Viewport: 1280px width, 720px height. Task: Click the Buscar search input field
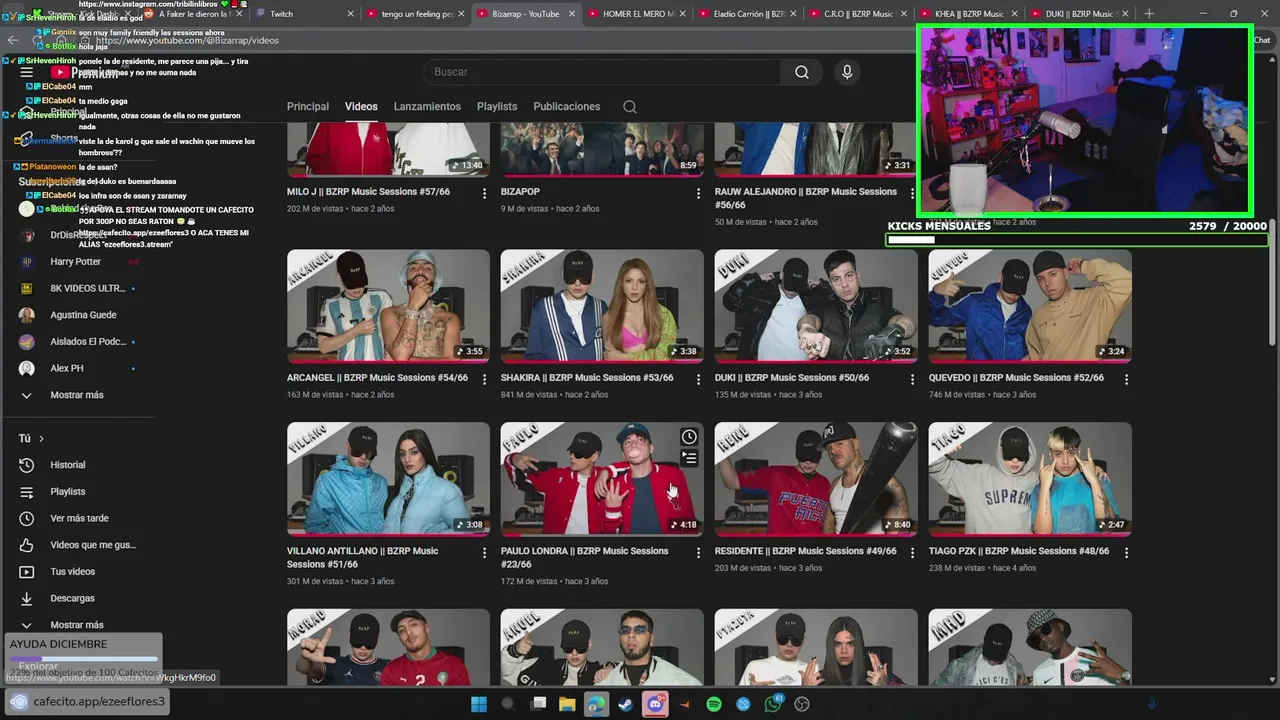point(604,72)
